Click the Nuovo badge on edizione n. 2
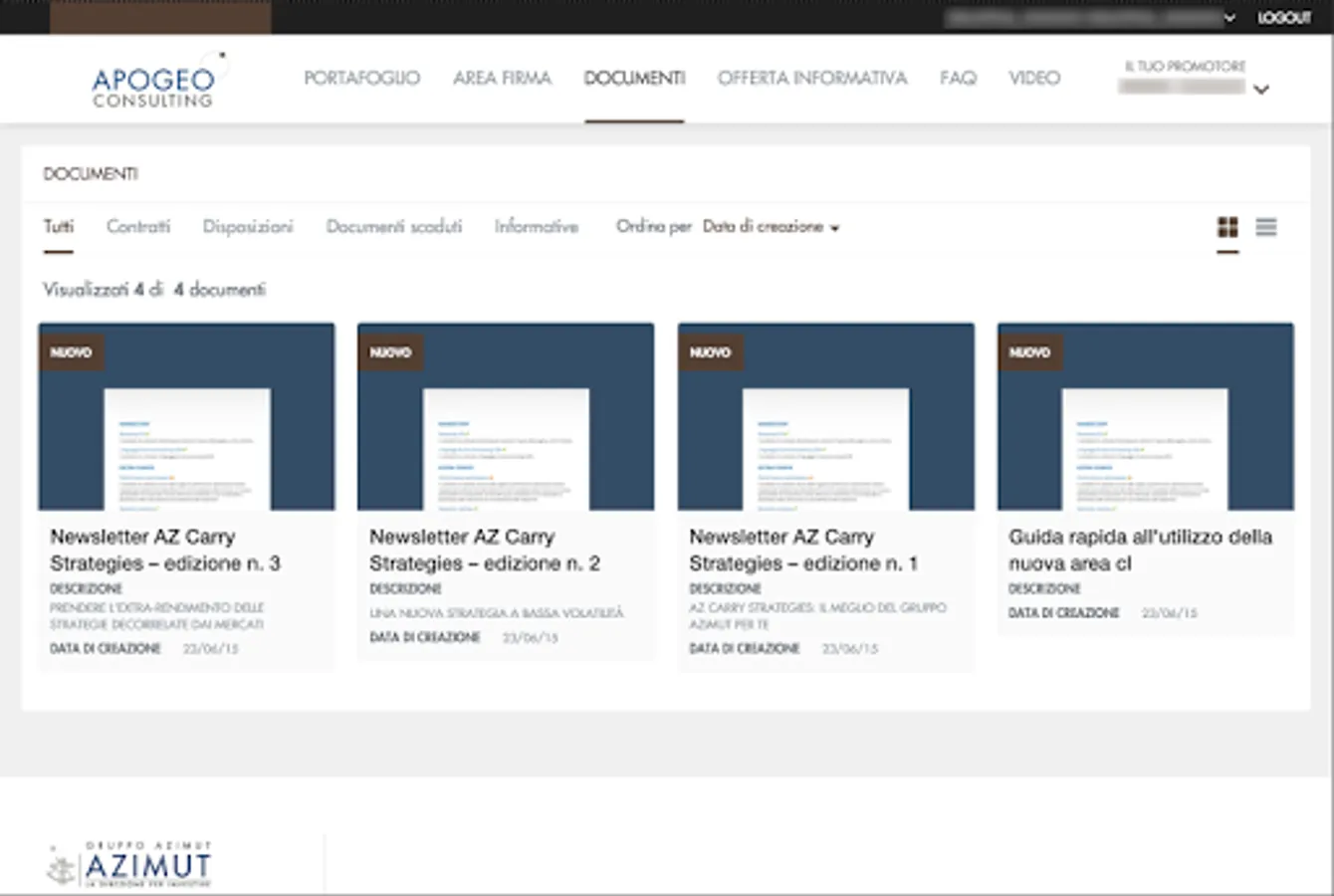This screenshot has height=896, width=1334. click(390, 352)
